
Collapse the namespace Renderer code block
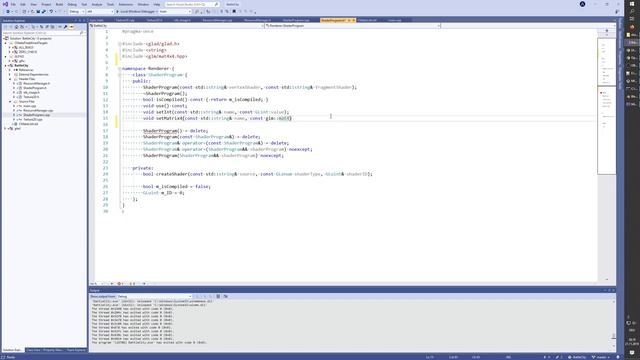pyautogui.click(x=120, y=69)
